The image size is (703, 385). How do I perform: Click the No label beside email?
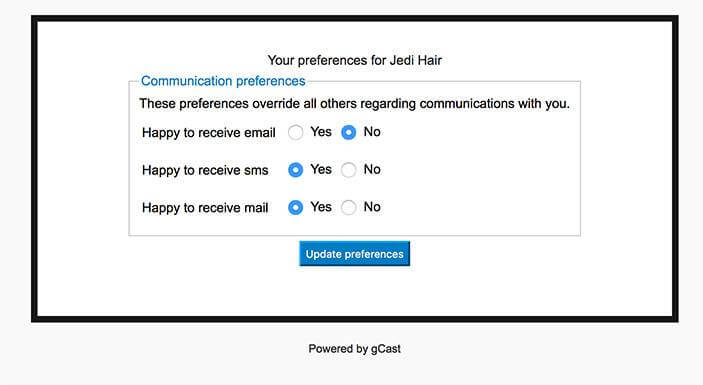tap(372, 132)
